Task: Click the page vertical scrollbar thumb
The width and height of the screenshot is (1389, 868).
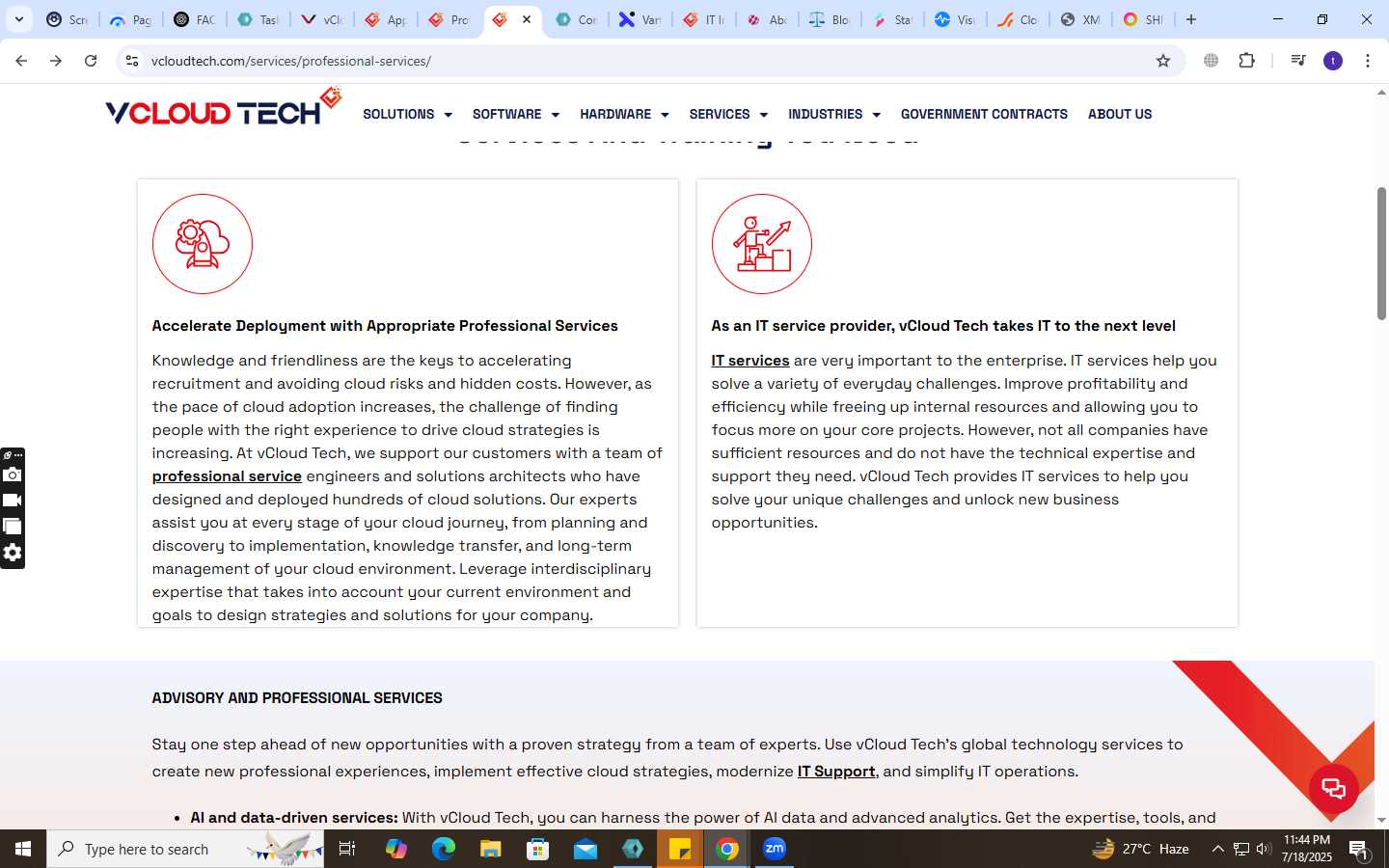Action: click(1381, 253)
